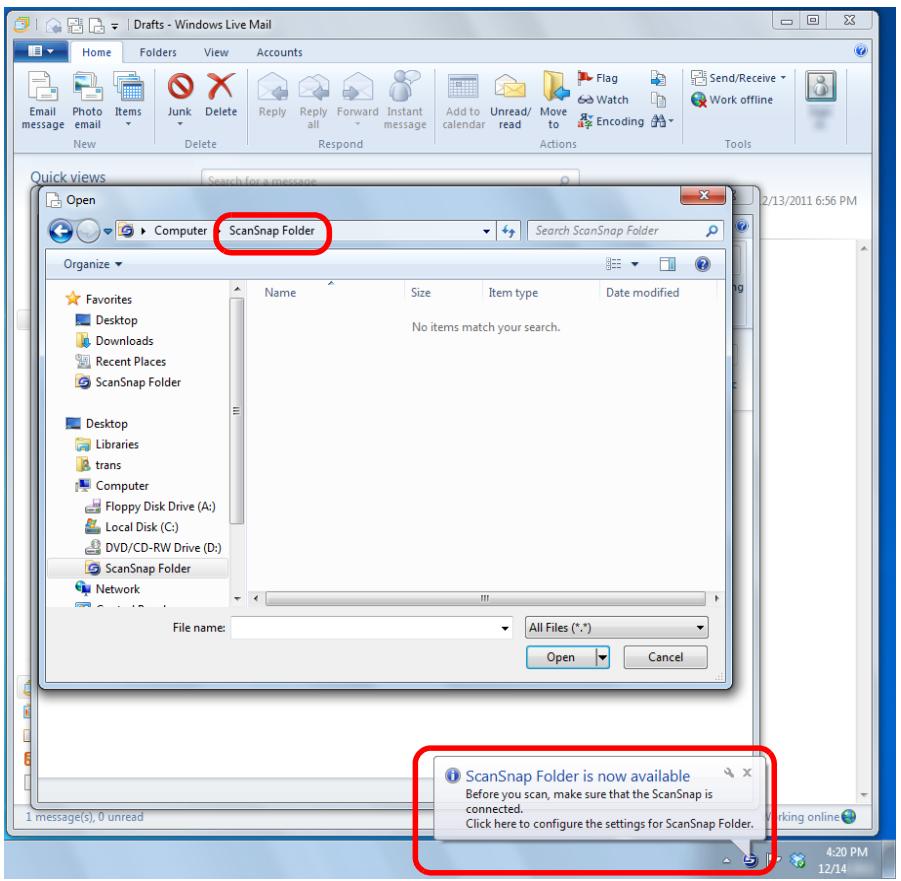
Task: Select Floppy Disk Drive (A:)
Action: click(x=150, y=506)
